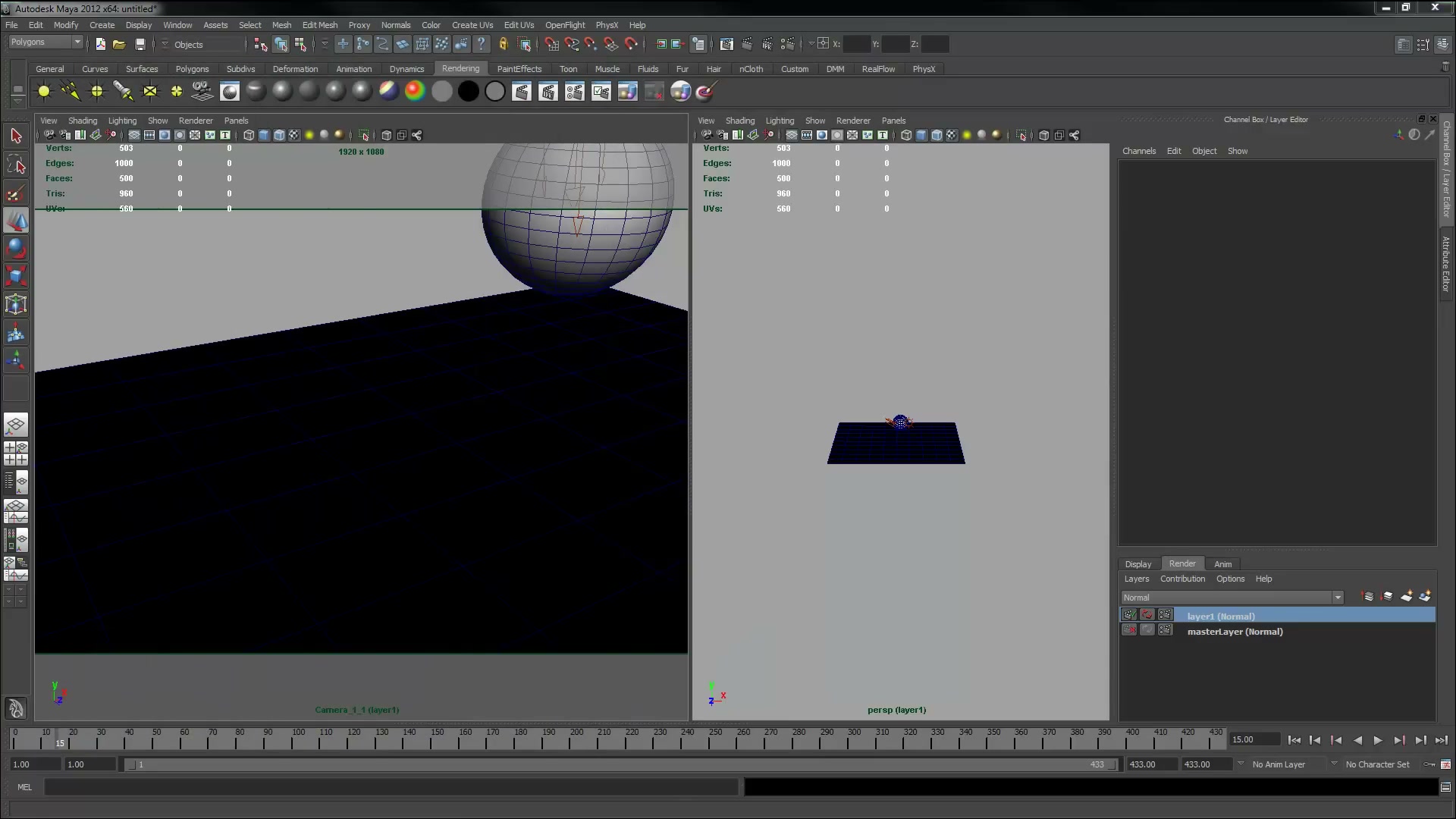
Task: Create an ambient light from shelf
Action: pyautogui.click(x=44, y=92)
